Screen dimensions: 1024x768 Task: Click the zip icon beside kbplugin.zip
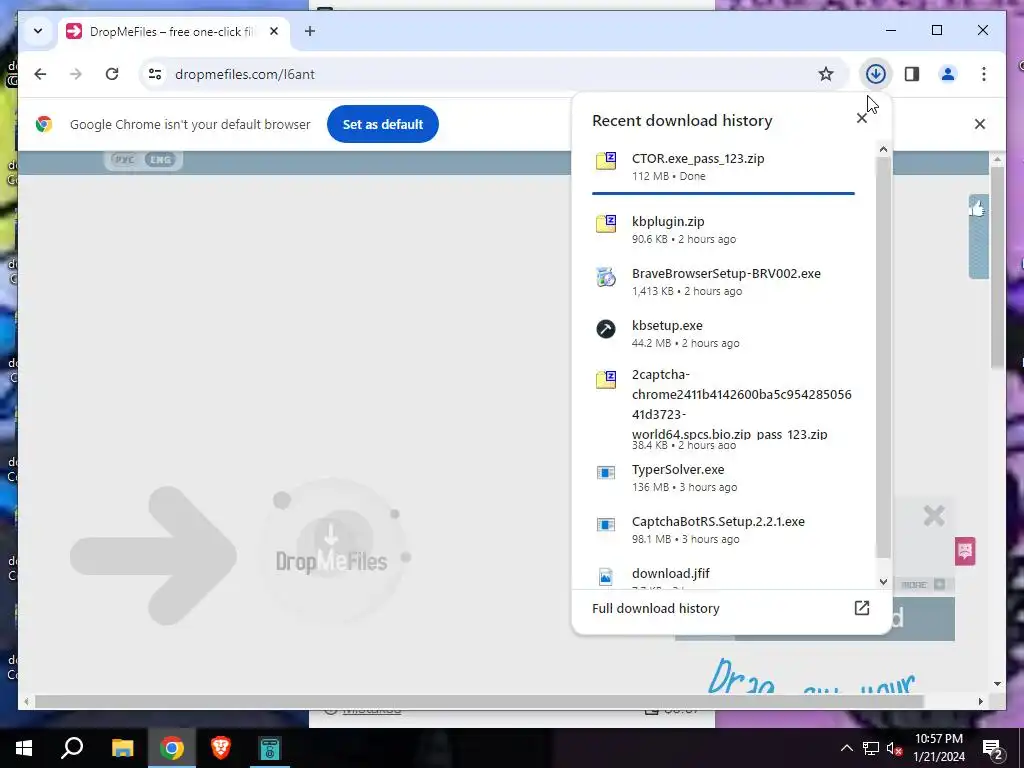point(605,223)
